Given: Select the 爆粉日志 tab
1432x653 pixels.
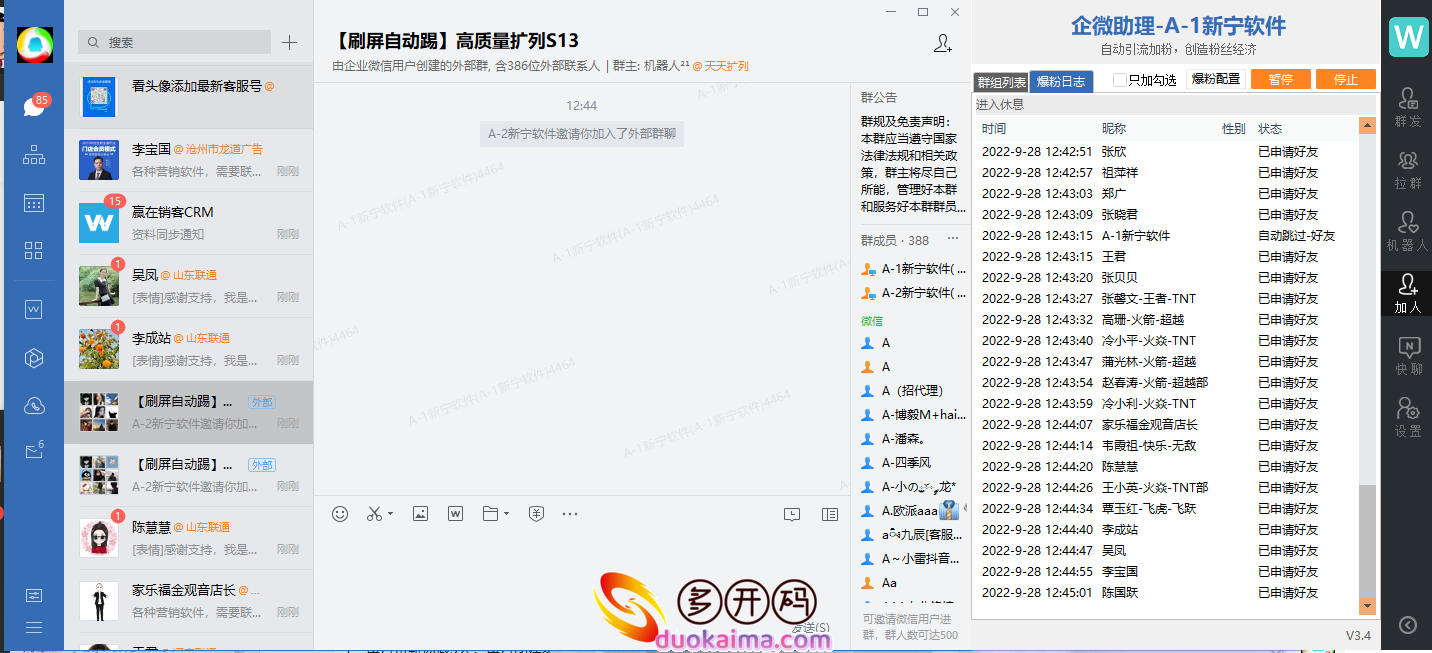Looking at the screenshot, I should [1061, 82].
